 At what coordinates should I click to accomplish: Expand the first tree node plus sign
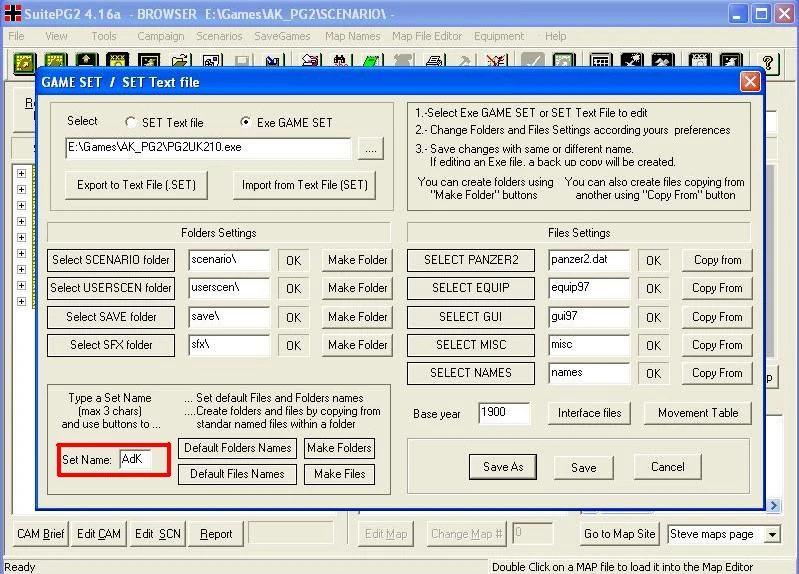click(21, 173)
